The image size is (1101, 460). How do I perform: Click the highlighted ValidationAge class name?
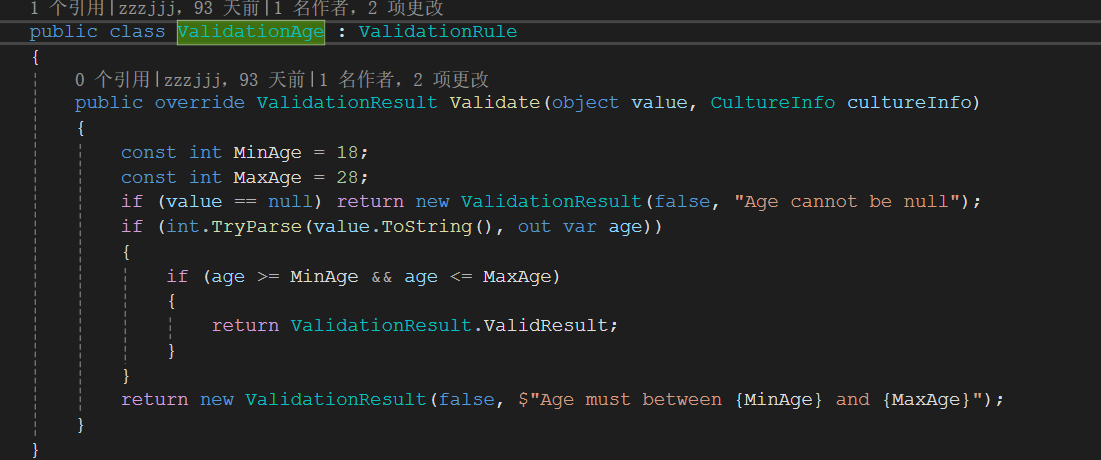click(x=251, y=32)
